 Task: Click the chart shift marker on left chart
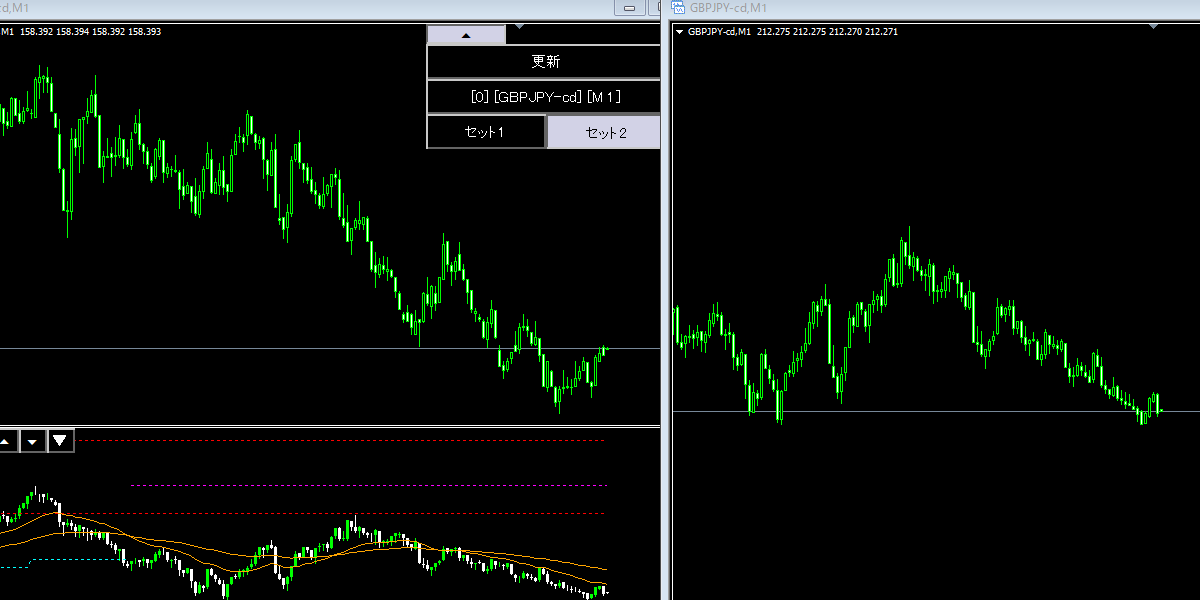518,27
